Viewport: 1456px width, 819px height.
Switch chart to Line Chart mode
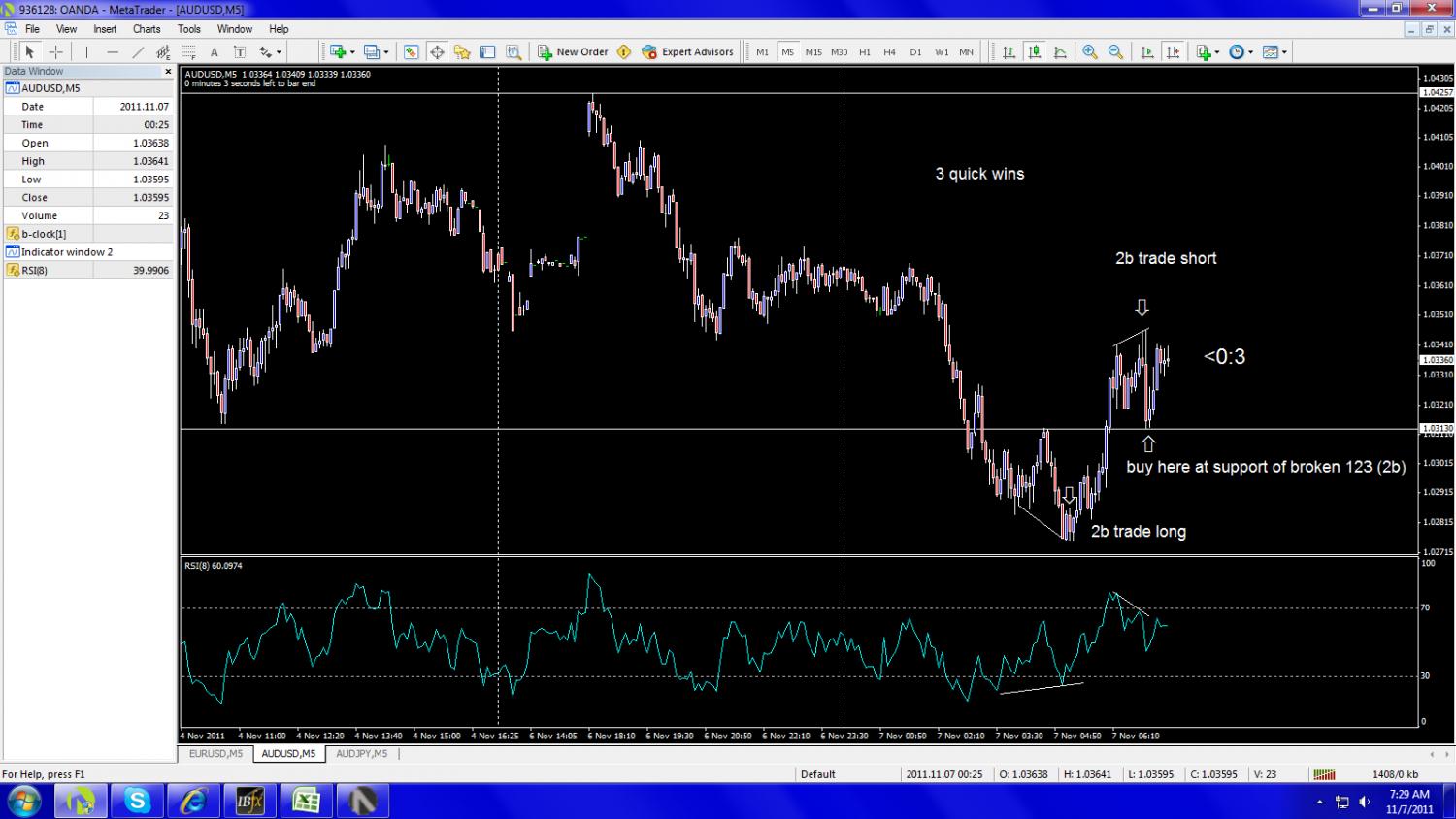[x=1060, y=51]
